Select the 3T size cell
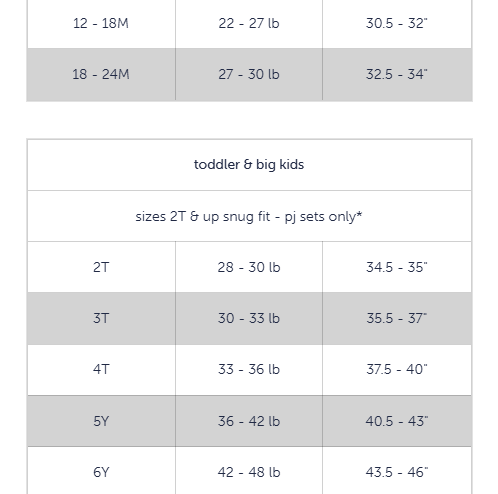This screenshot has width=498, height=494. click(x=101, y=318)
